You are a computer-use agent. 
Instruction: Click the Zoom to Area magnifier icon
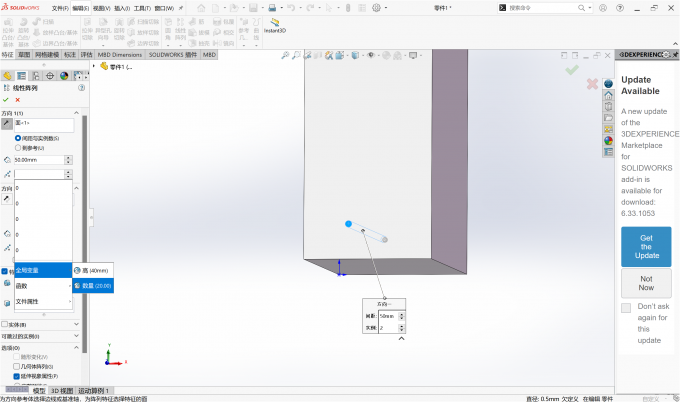click(x=296, y=55)
